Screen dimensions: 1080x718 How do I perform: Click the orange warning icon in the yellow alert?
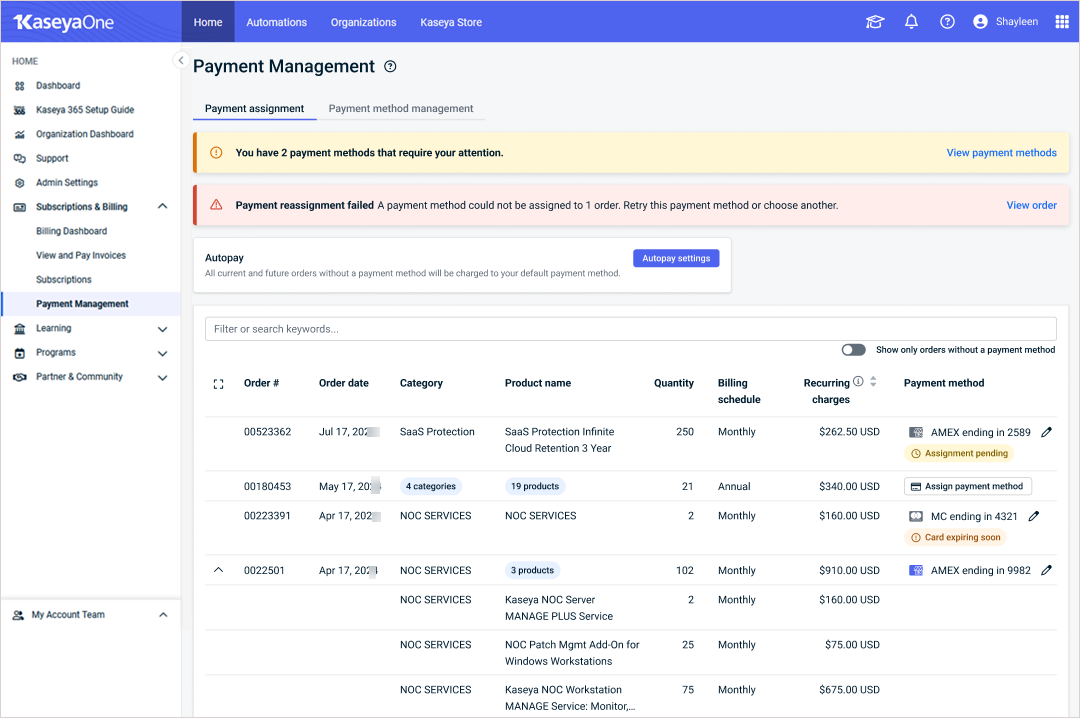[x=216, y=152]
